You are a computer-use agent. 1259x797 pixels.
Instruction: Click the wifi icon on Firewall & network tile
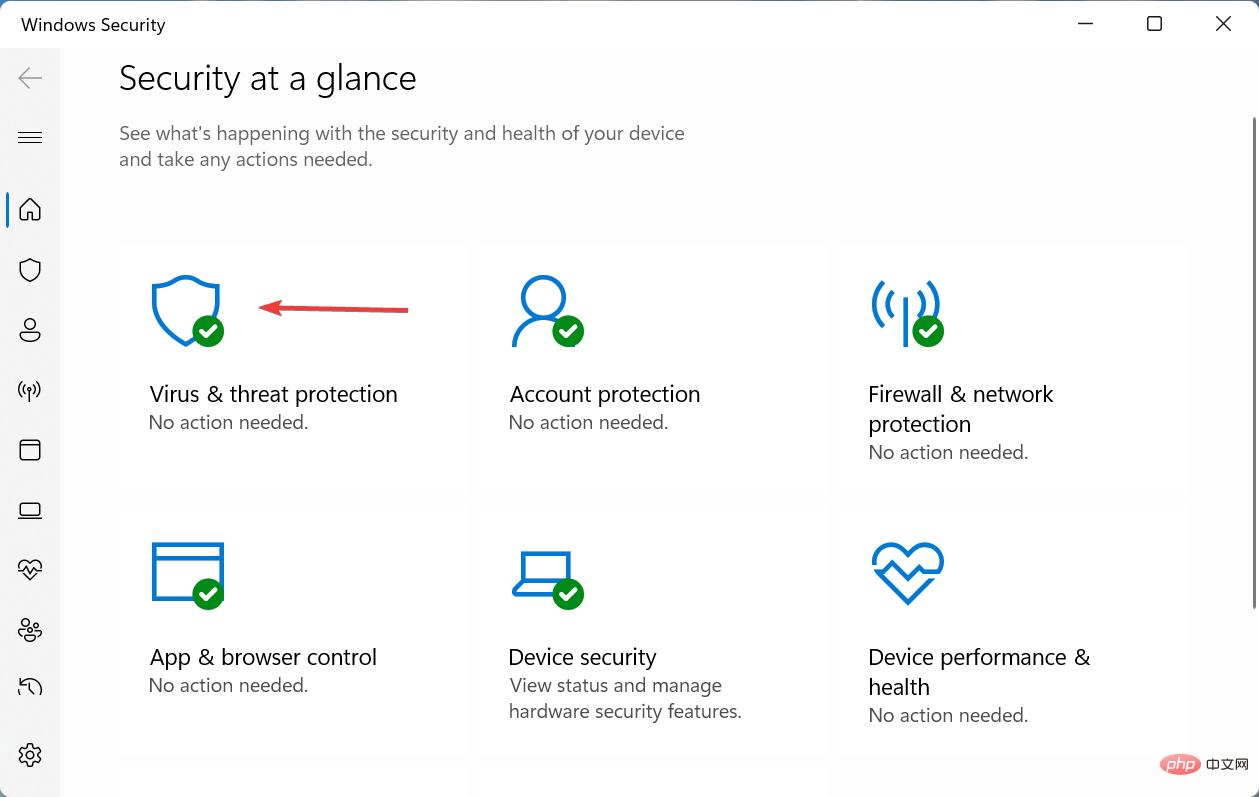[907, 310]
